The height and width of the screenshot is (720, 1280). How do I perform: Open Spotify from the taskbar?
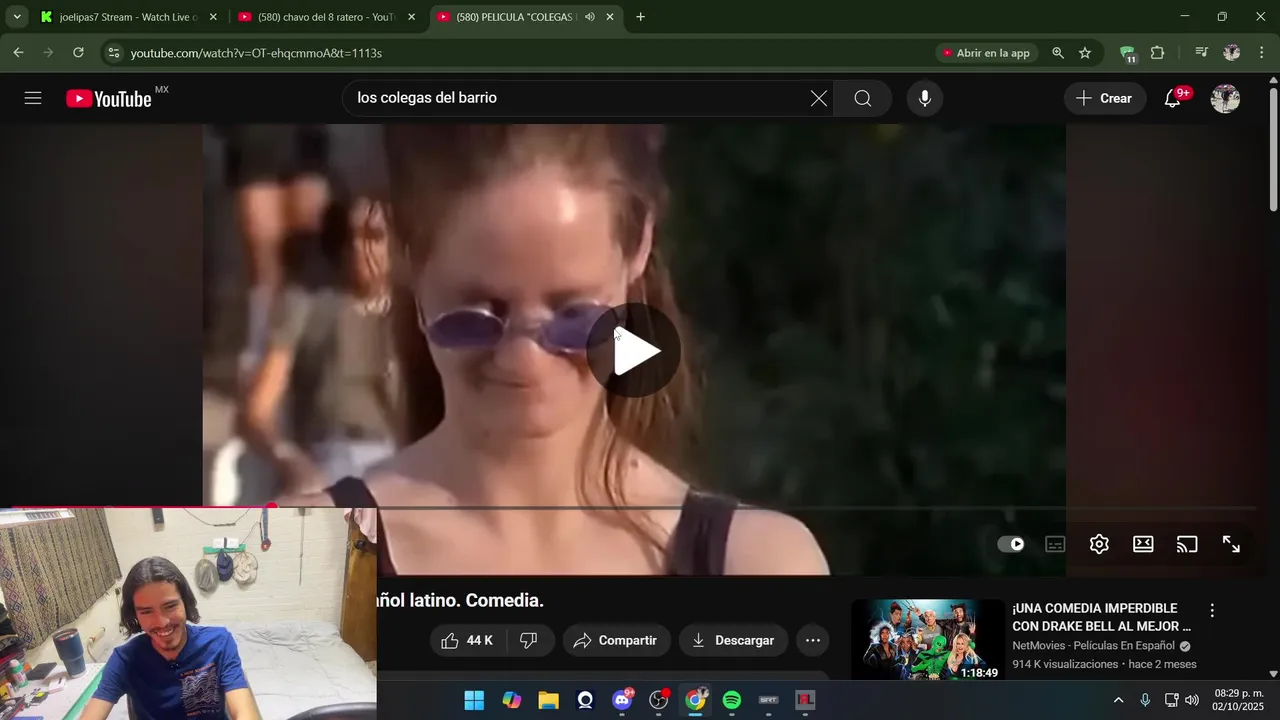pos(732,700)
